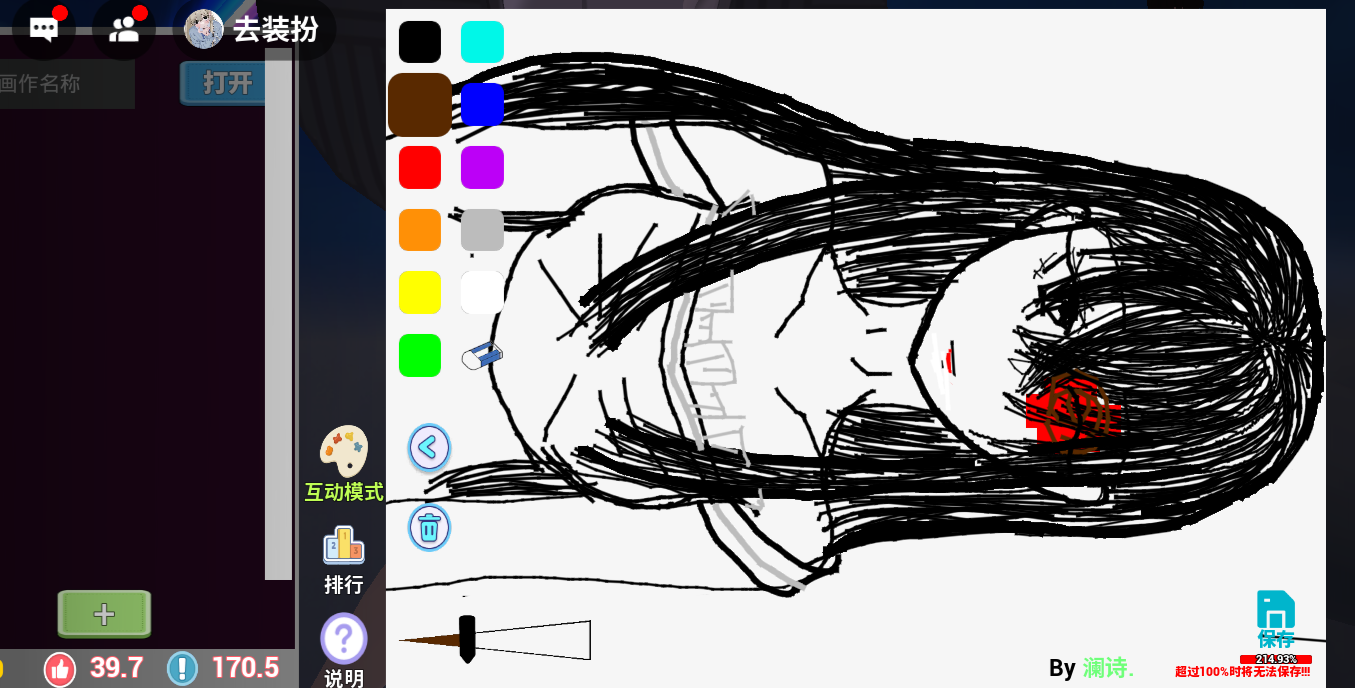Open the palette interactive mode
The height and width of the screenshot is (688, 1355).
click(x=344, y=453)
